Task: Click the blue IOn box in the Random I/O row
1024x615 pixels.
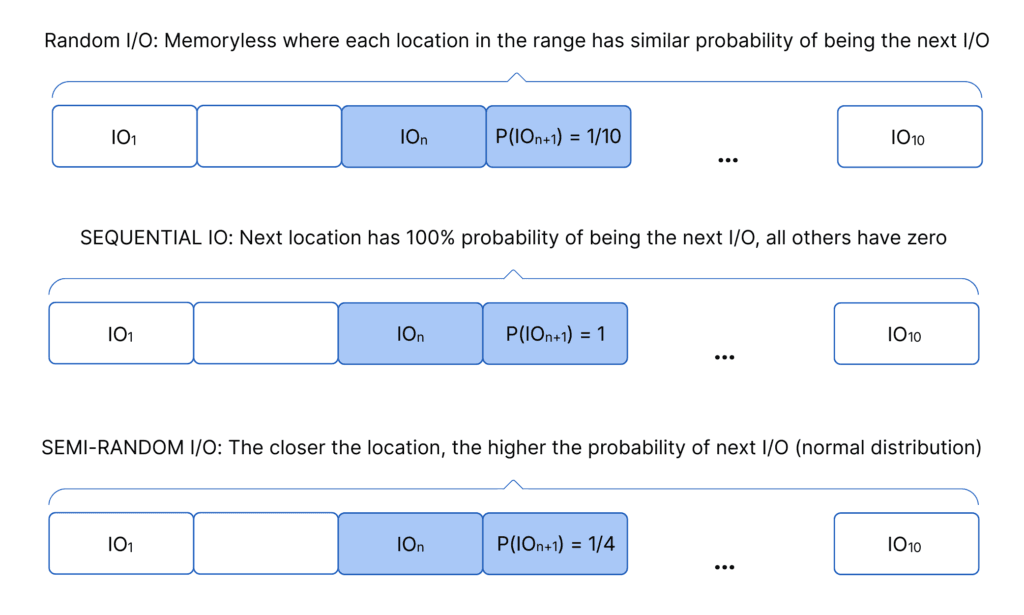Action: (414, 136)
